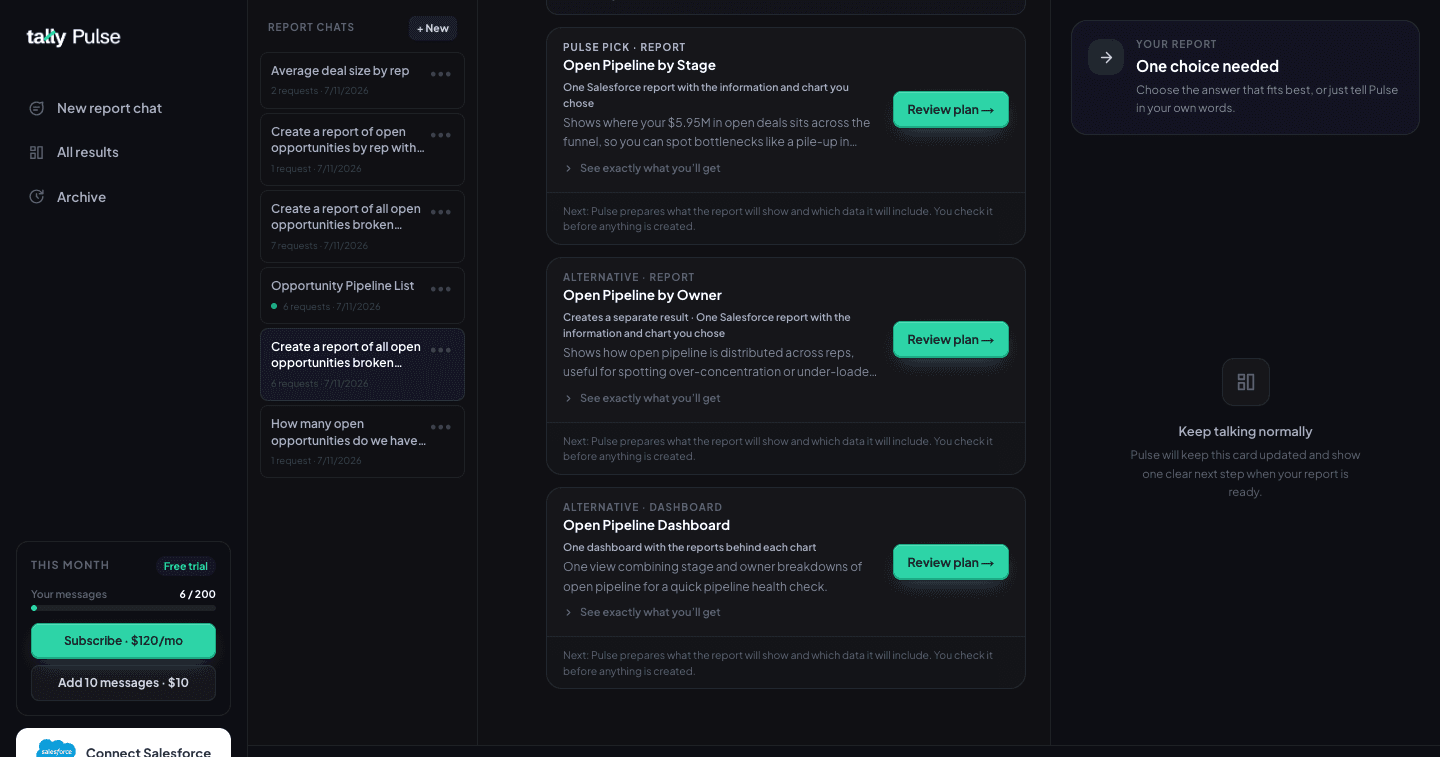Open Opportunity Pipeline List chat
1440x757 pixels.
(x=362, y=295)
